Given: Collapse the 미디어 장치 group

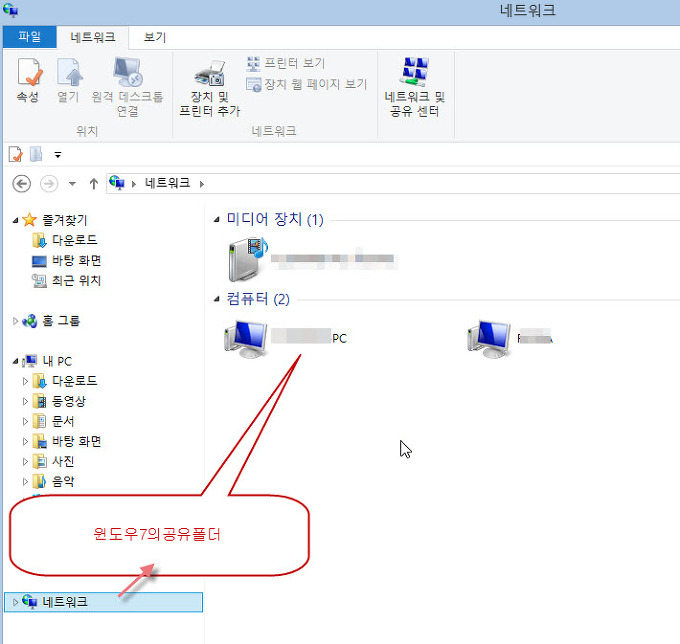Looking at the screenshot, I should (218, 219).
